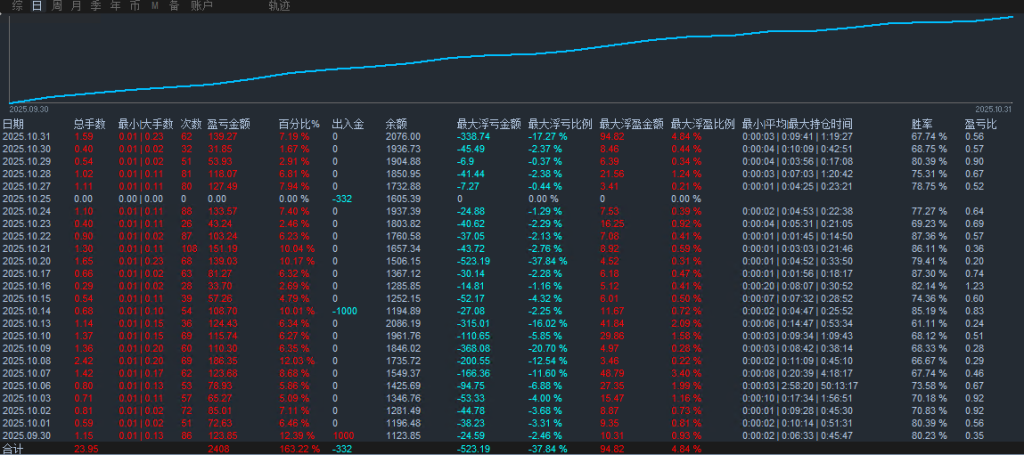The width and height of the screenshot is (1024, 455).
Task: Click the trade count 108
Action: [189, 248]
